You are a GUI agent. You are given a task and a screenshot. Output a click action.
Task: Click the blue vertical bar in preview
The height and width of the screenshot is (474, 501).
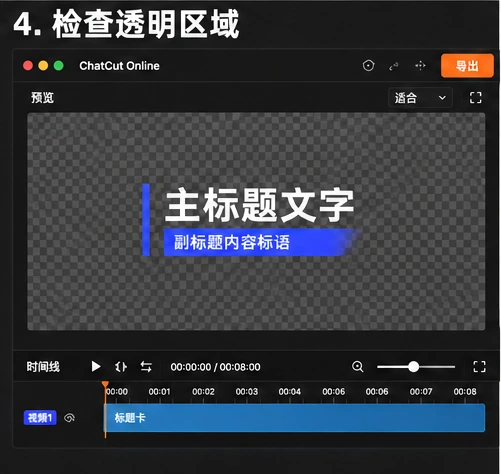point(146,220)
